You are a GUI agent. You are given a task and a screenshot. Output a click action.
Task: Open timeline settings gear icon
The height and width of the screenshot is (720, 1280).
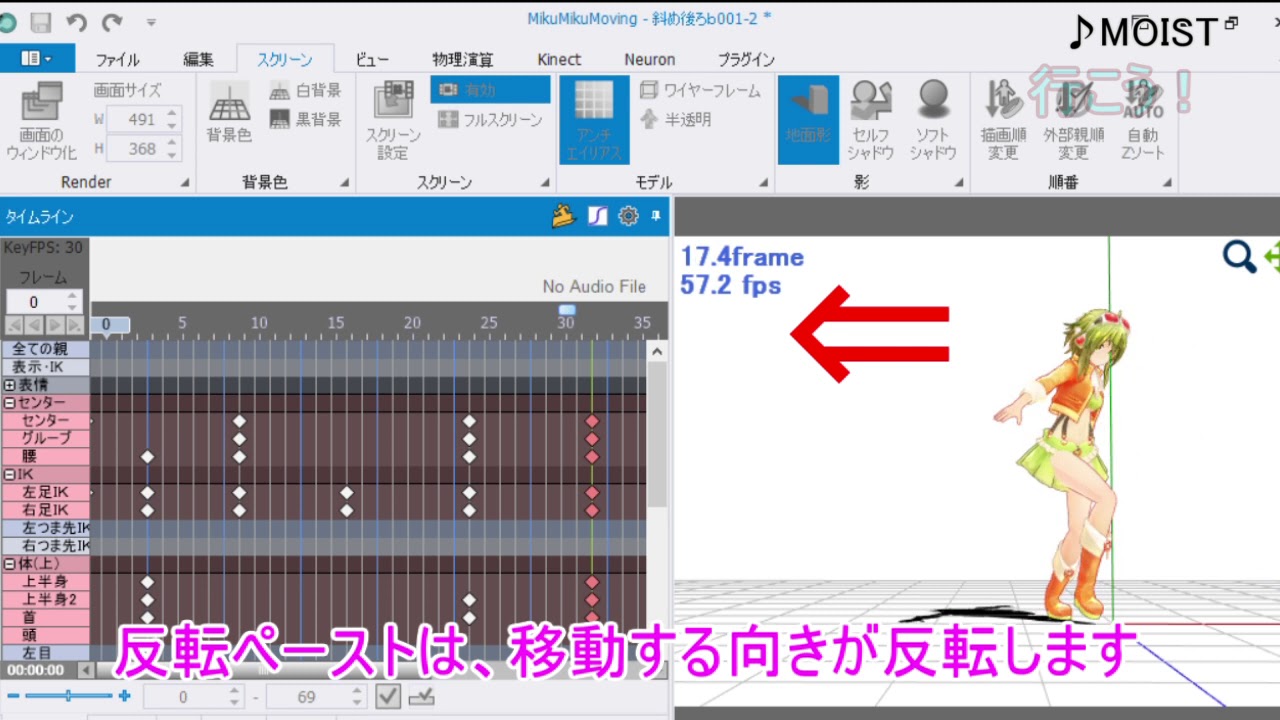coord(628,216)
